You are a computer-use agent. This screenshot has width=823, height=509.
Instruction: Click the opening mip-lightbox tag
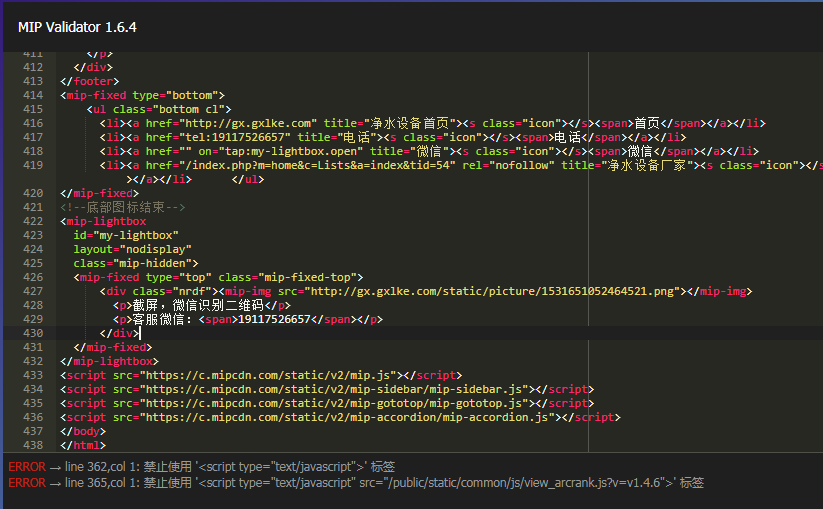pyautogui.click(x=103, y=221)
